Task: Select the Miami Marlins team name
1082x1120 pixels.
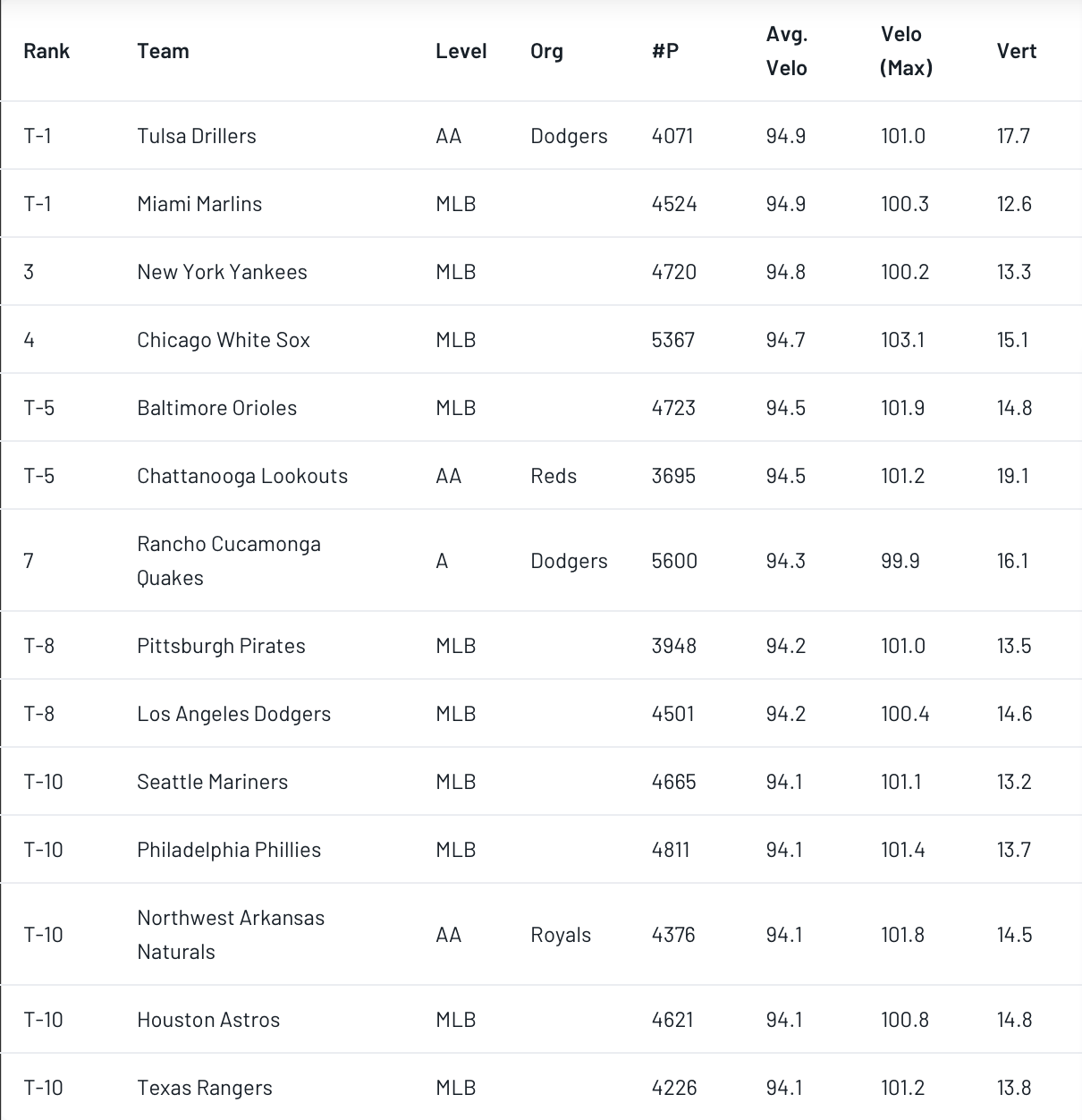Action: click(x=199, y=204)
